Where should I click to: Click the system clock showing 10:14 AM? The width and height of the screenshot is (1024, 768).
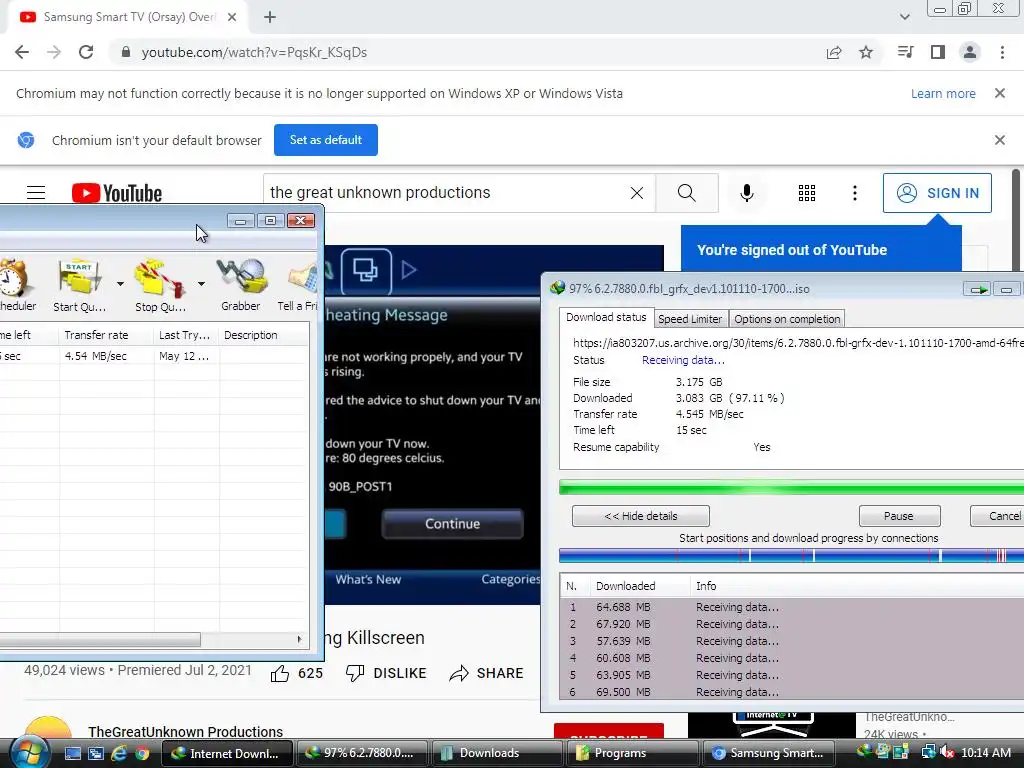(986, 753)
